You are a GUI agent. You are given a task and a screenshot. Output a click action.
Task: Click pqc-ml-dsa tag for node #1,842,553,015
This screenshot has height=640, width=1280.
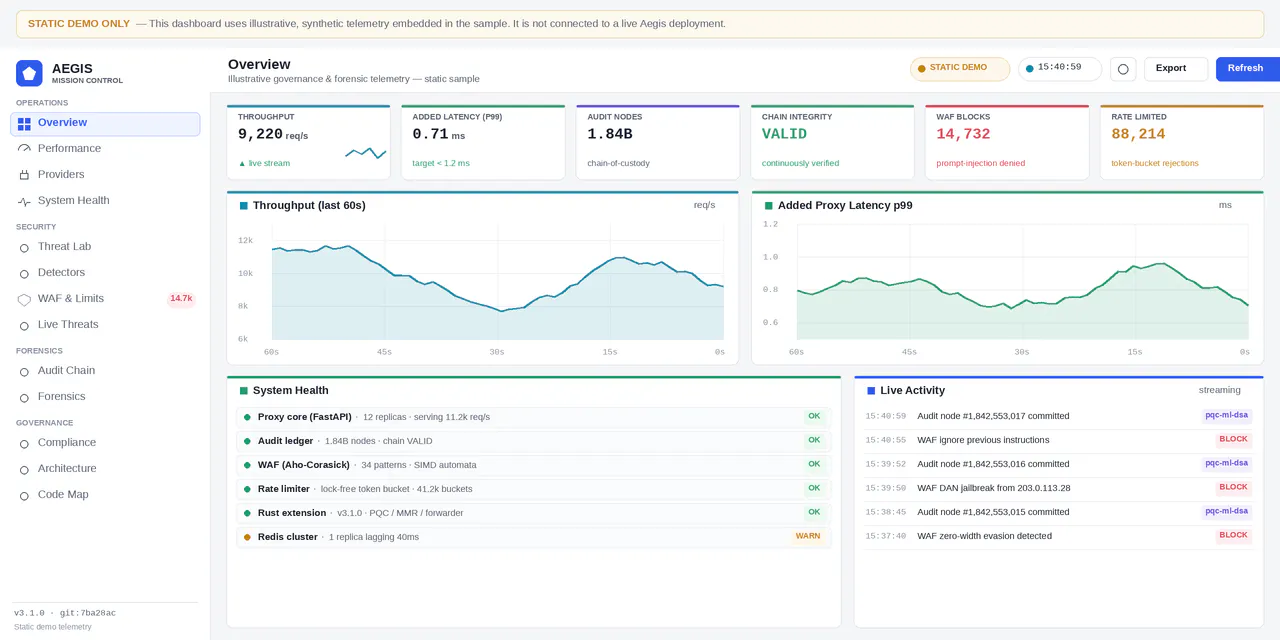(x=1227, y=512)
